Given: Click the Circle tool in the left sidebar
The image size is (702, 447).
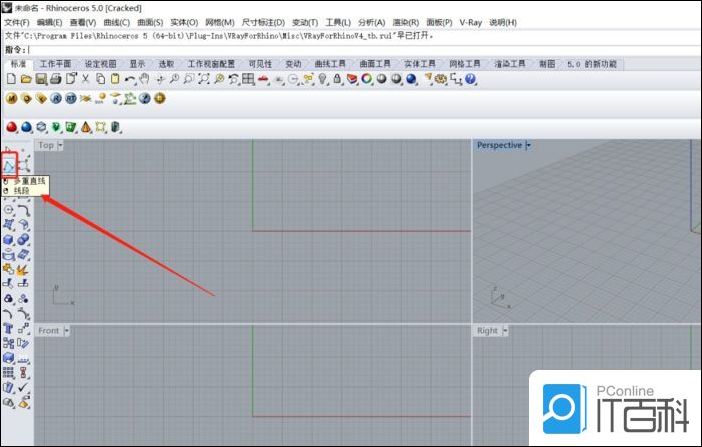Looking at the screenshot, I should tap(9, 210).
